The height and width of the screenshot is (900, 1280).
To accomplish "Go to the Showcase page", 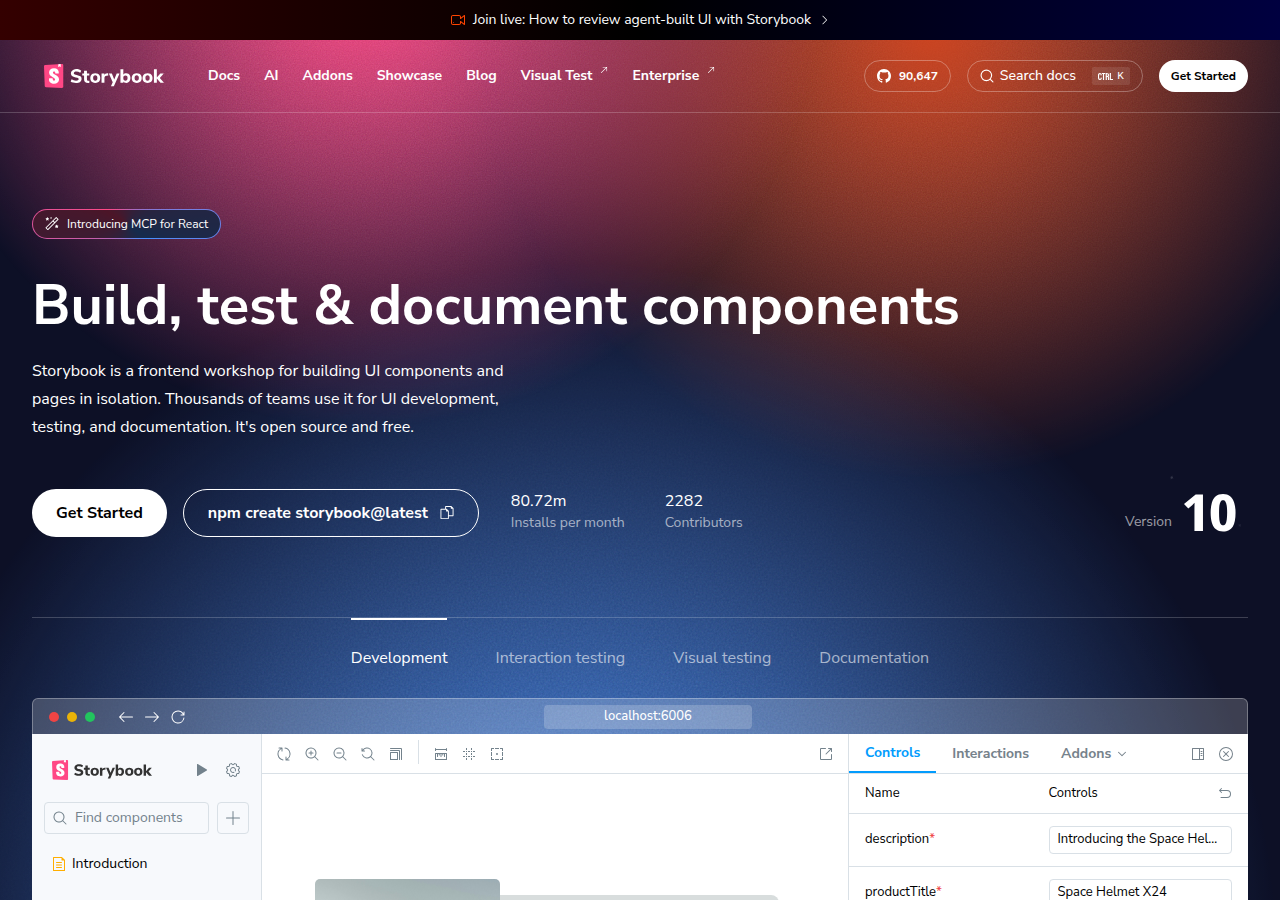I will 409,75.
